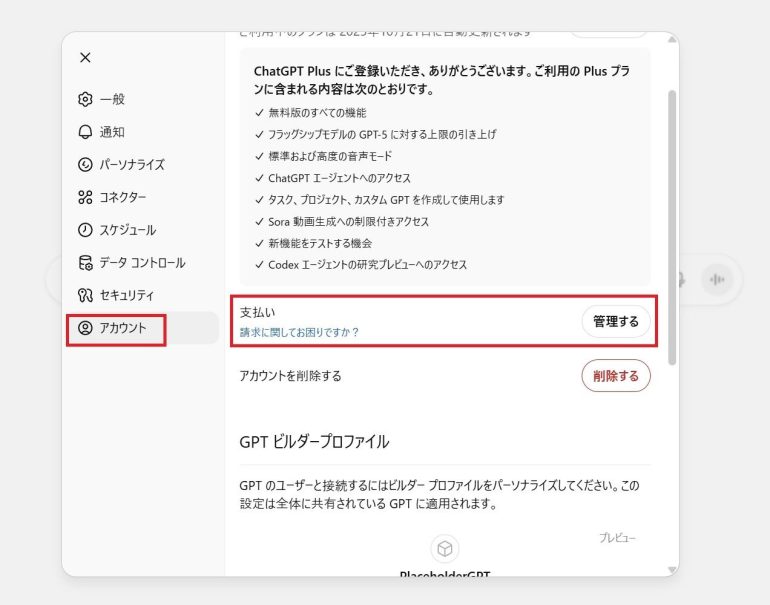
Task: Close the settings dialog with the X
Action: [85, 58]
